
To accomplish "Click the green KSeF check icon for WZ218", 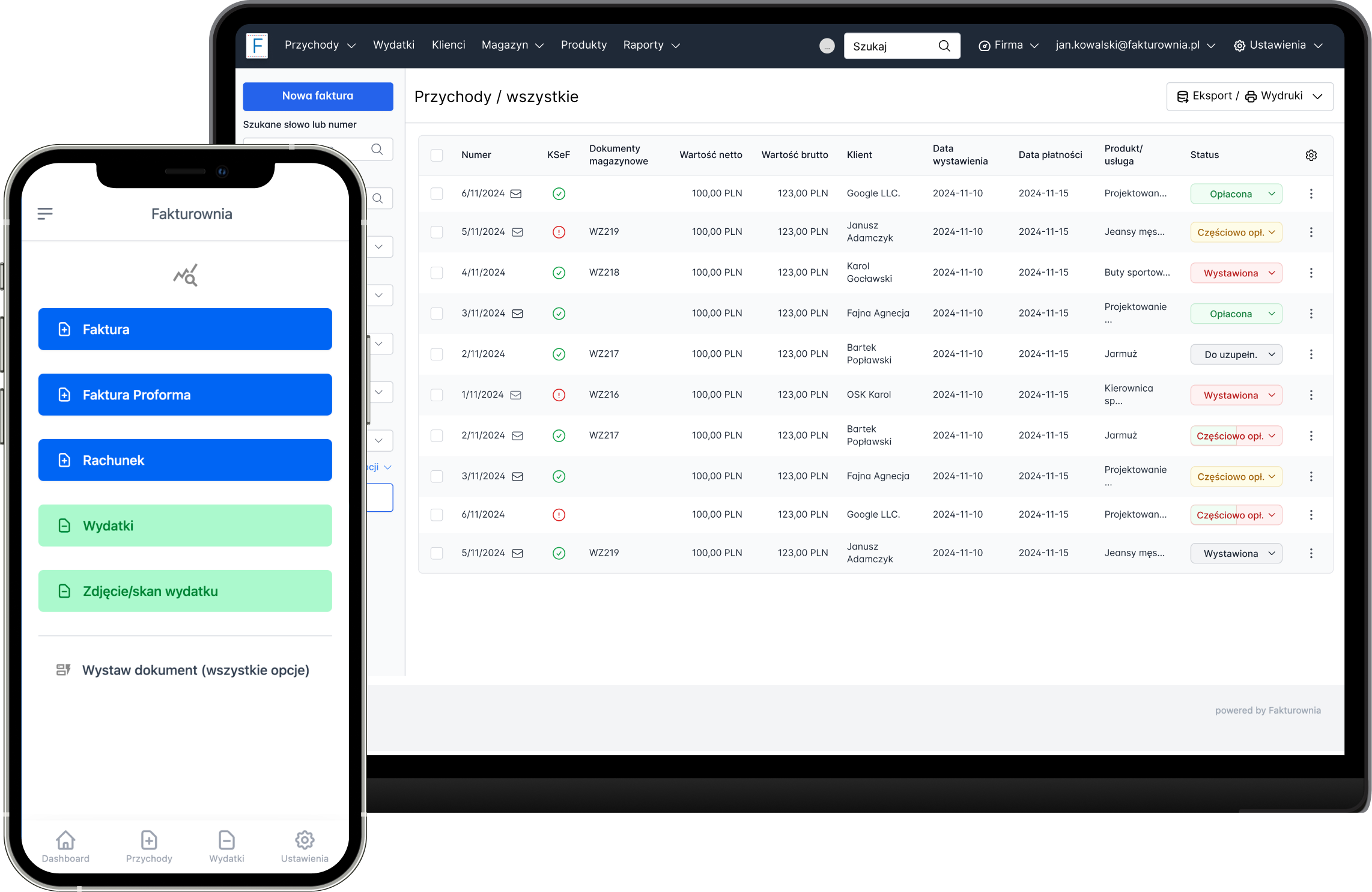I will pyautogui.click(x=559, y=273).
